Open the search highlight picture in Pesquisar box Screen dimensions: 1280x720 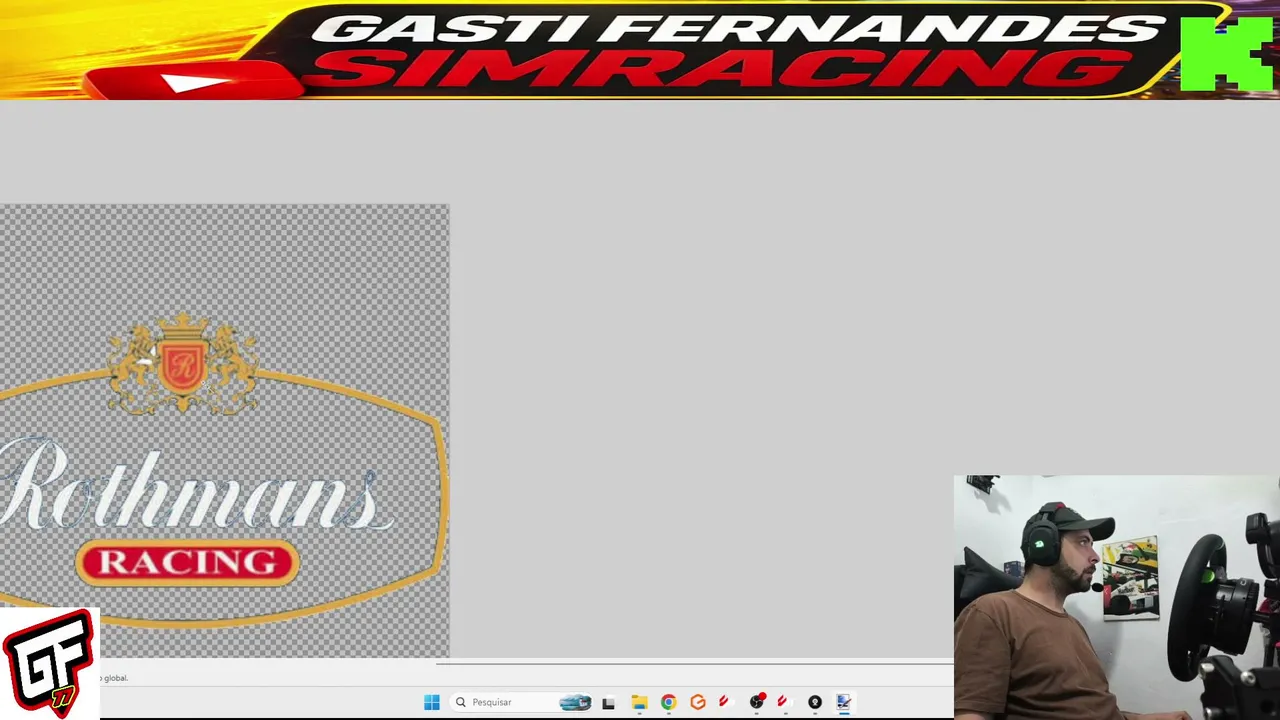click(575, 702)
